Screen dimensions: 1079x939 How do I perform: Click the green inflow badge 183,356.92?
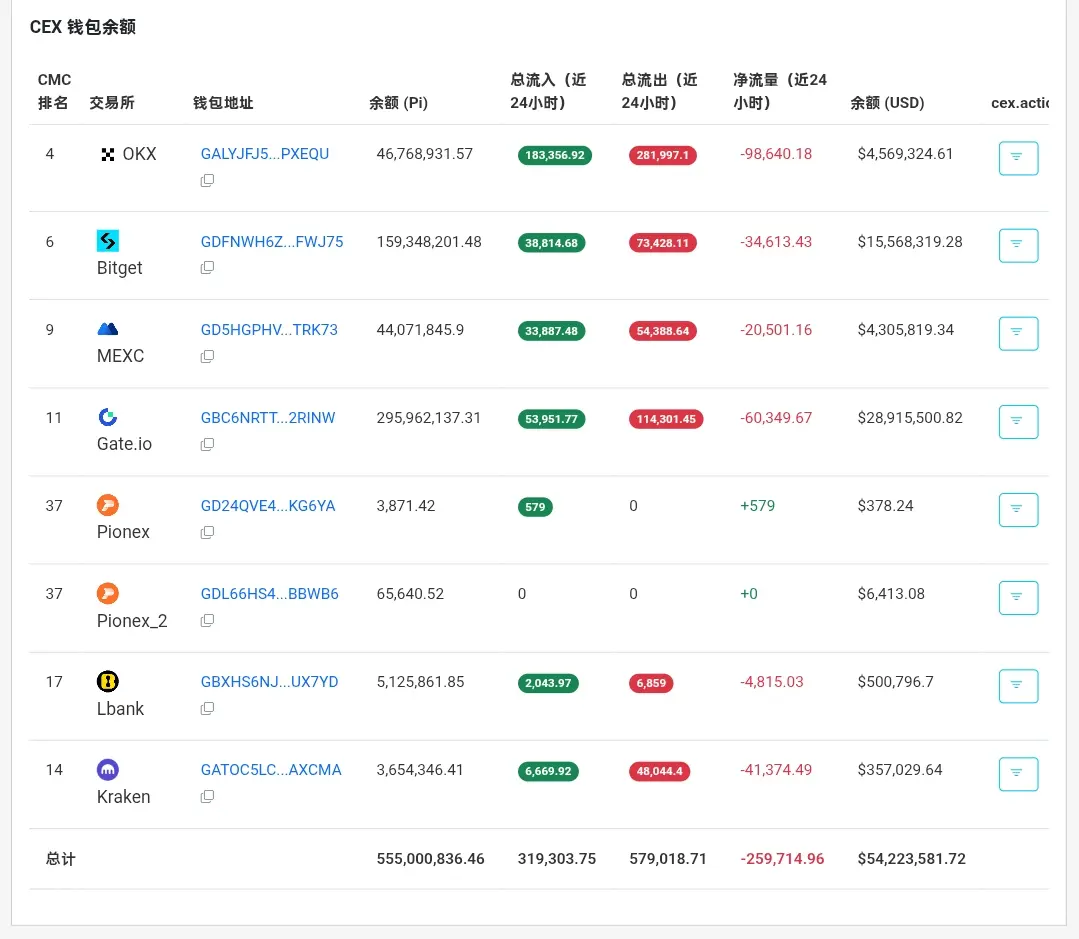pyautogui.click(x=555, y=155)
